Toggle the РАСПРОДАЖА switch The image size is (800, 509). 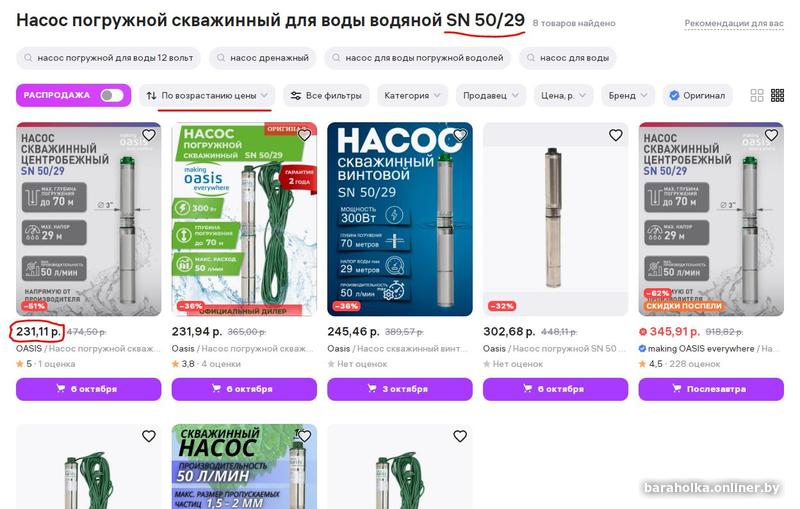[111, 95]
